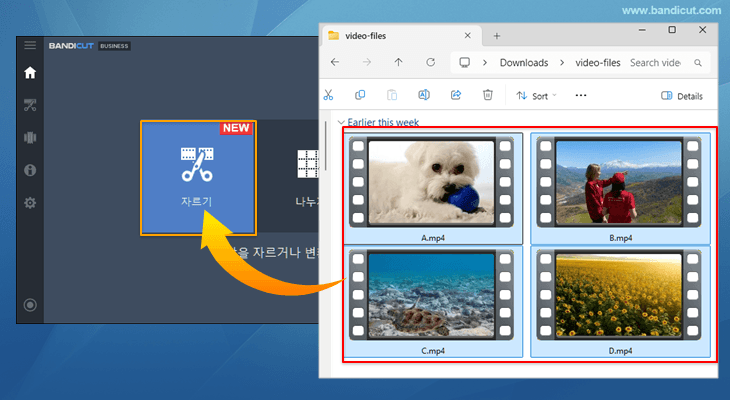Click the Explorer vertical scrollbar
This screenshot has height=400, width=730.
(325, 146)
